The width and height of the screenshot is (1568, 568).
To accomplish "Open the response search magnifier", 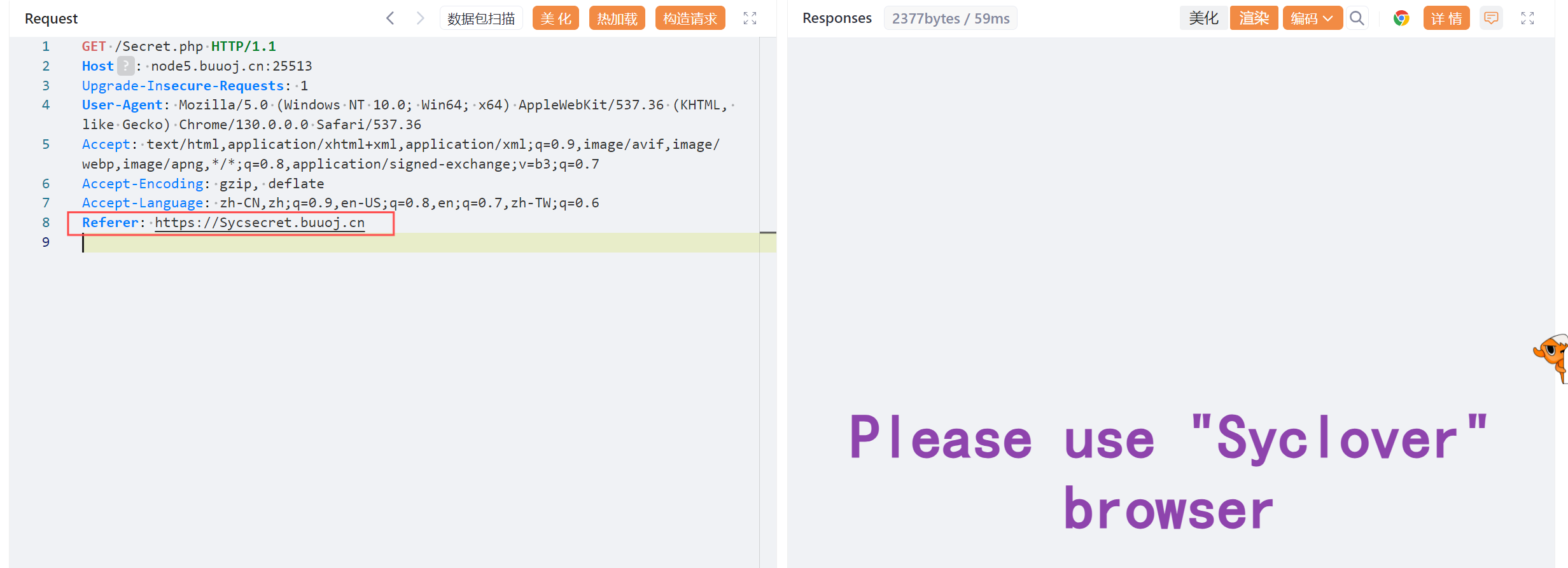I will [1357, 18].
